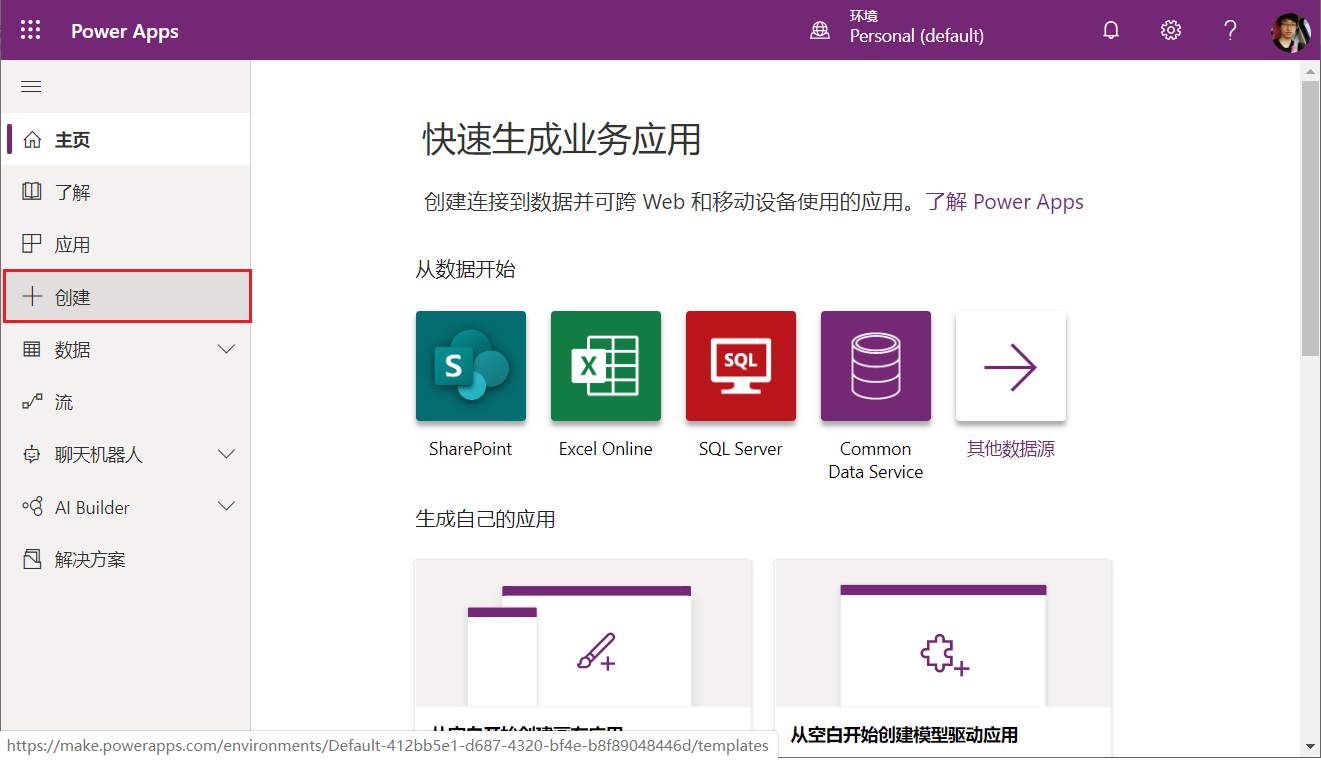Screen dimensions: 1321x760
Task: Click the puzzle piece plus icon
Action: 944,656
